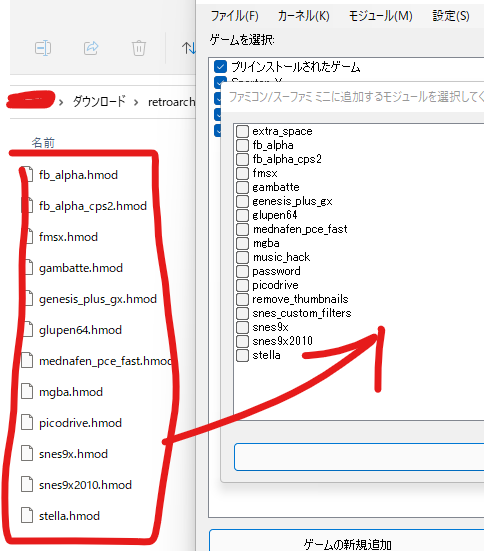
Task: Select the fb_alpha.hmod file icon
Action: [x=27, y=175]
